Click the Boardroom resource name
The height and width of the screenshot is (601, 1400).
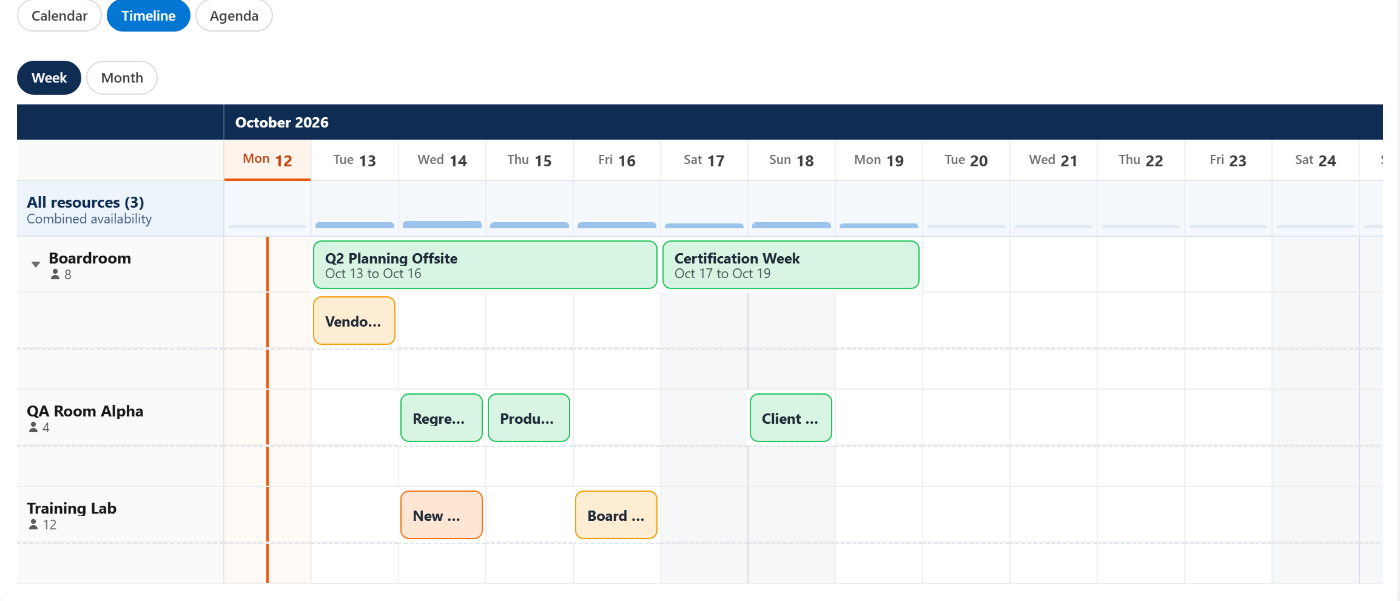point(90,258)
